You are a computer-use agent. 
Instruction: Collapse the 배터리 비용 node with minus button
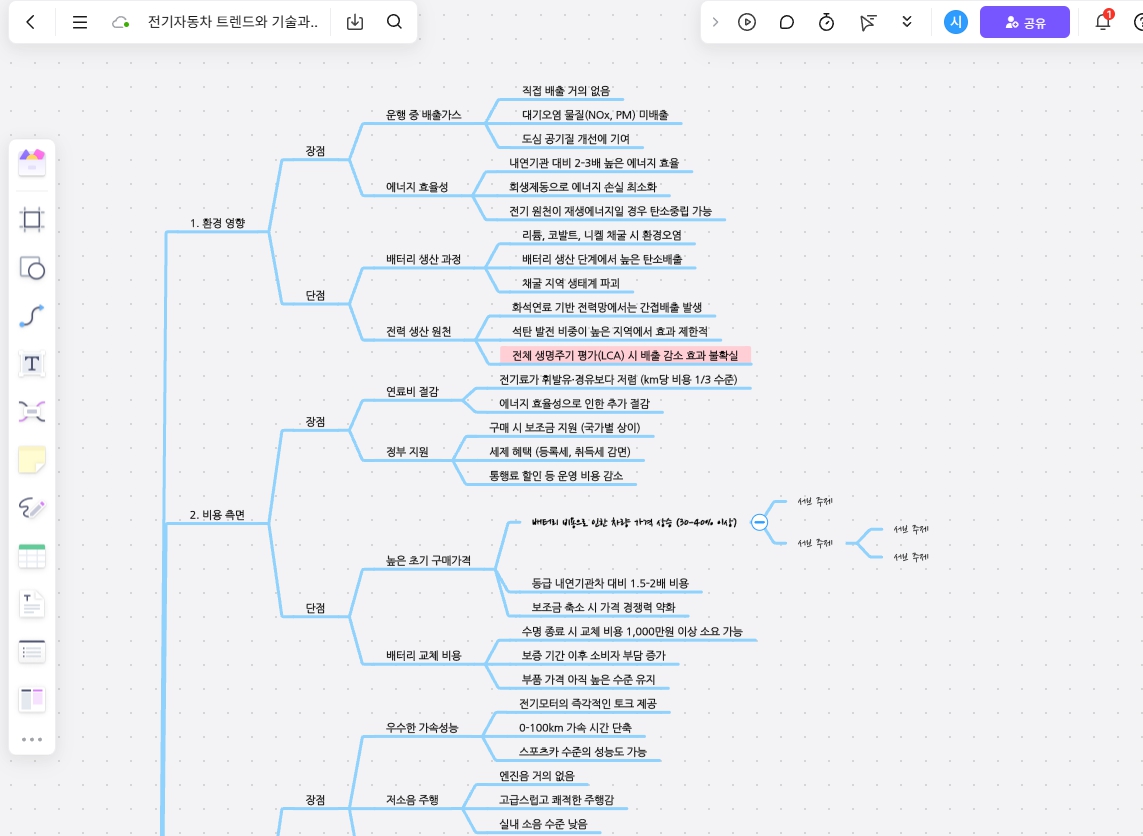pyautogui.click(x=760, y=522)
